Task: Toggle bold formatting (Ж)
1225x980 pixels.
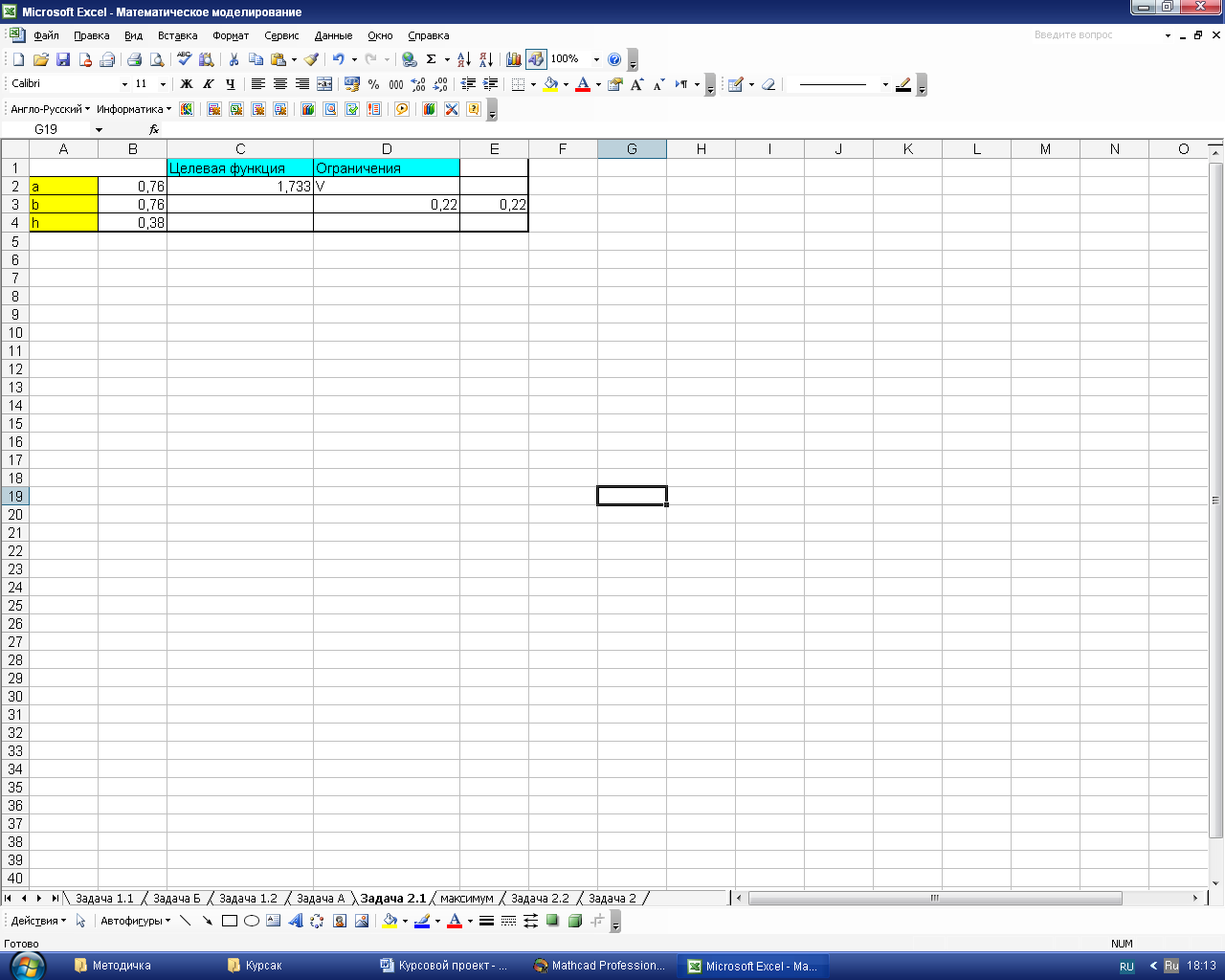Action: pyautogui.click(x=187, y=84)
